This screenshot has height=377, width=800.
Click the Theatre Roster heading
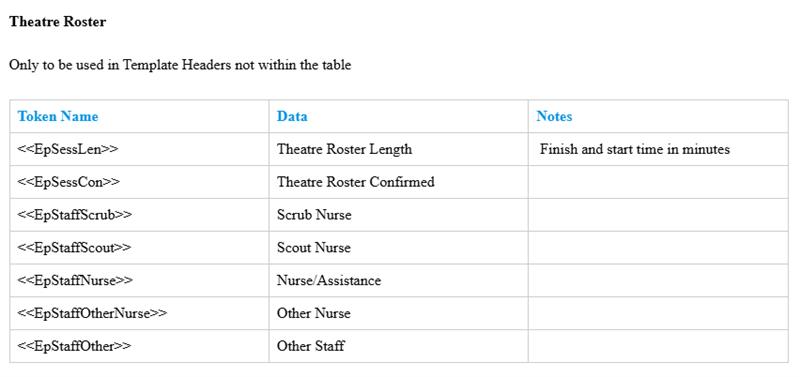tap(58, 22)
